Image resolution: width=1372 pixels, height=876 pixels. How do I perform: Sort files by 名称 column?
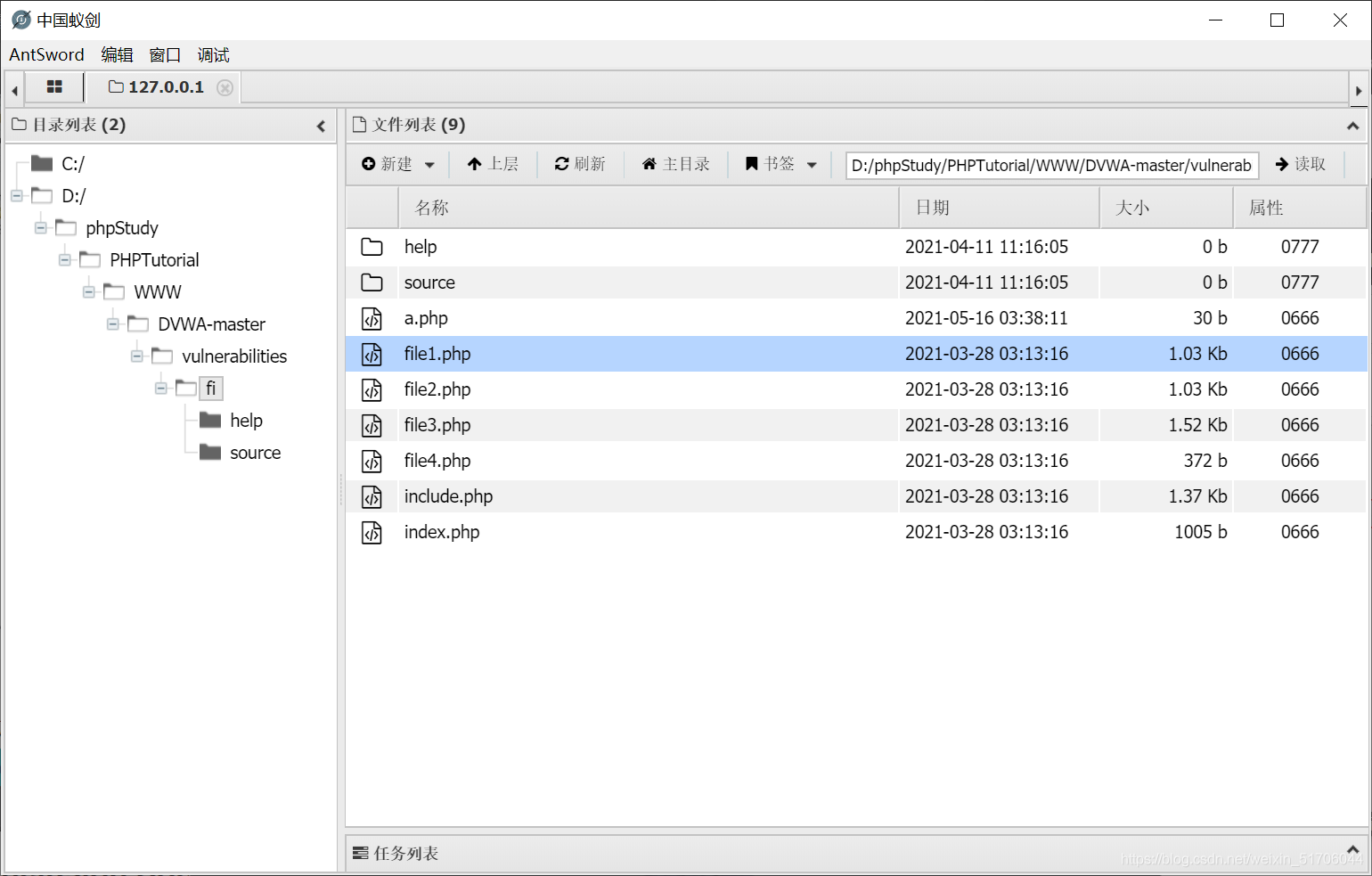click(648, 208)
